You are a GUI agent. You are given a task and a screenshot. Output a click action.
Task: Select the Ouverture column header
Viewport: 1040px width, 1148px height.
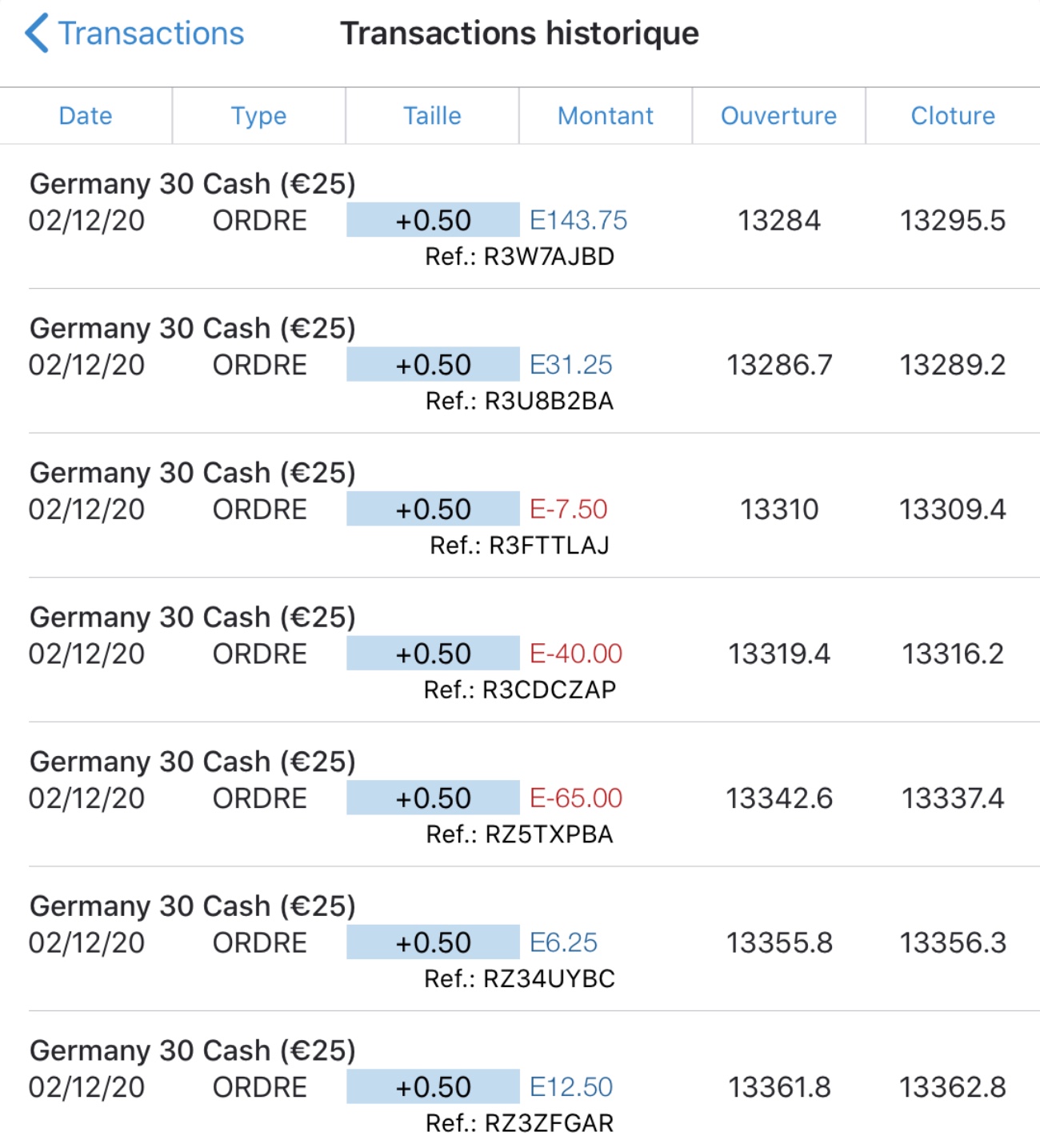click(x=778, y=116)
